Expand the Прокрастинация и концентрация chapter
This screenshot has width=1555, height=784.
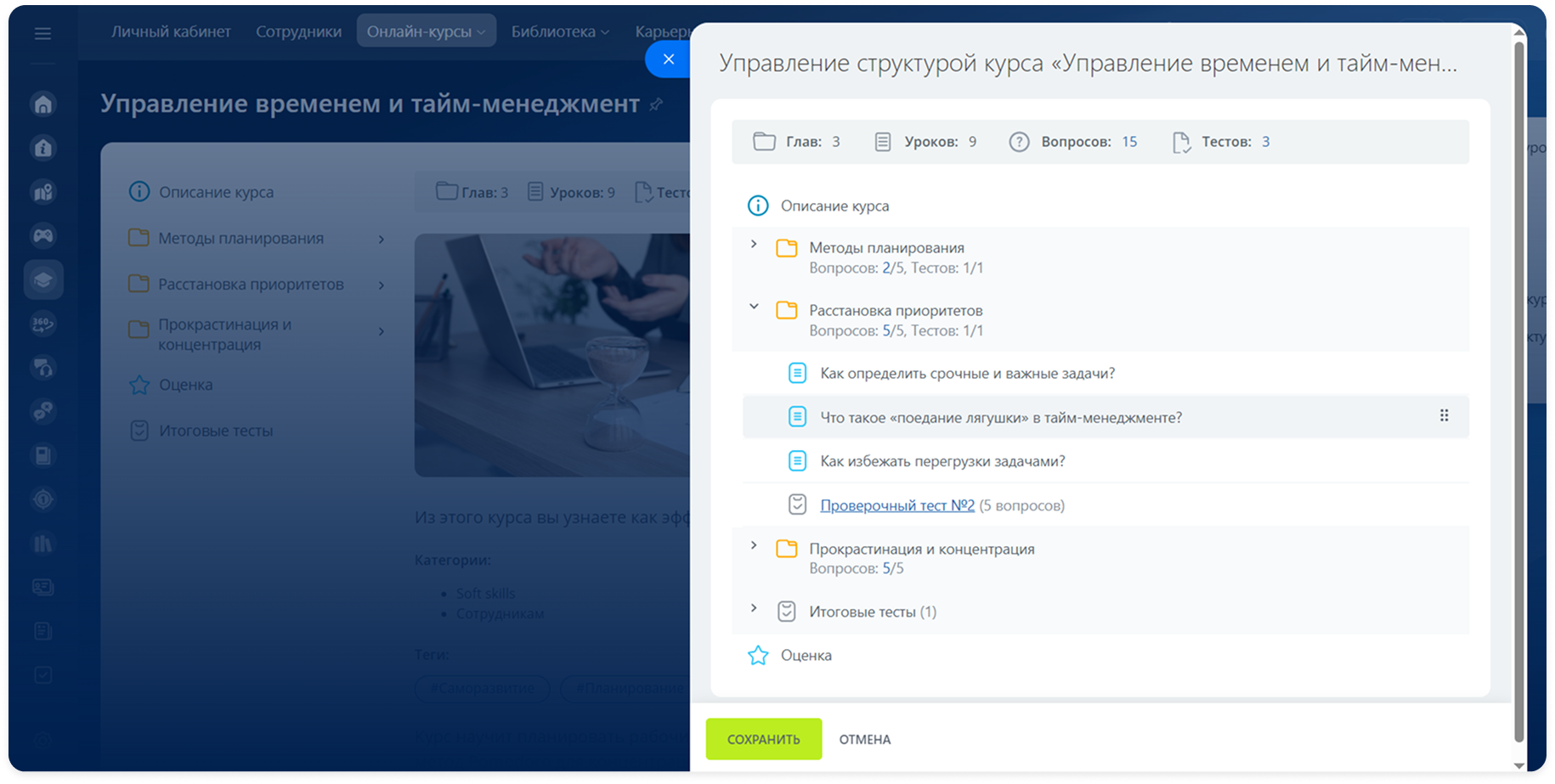tap(754, 545)
